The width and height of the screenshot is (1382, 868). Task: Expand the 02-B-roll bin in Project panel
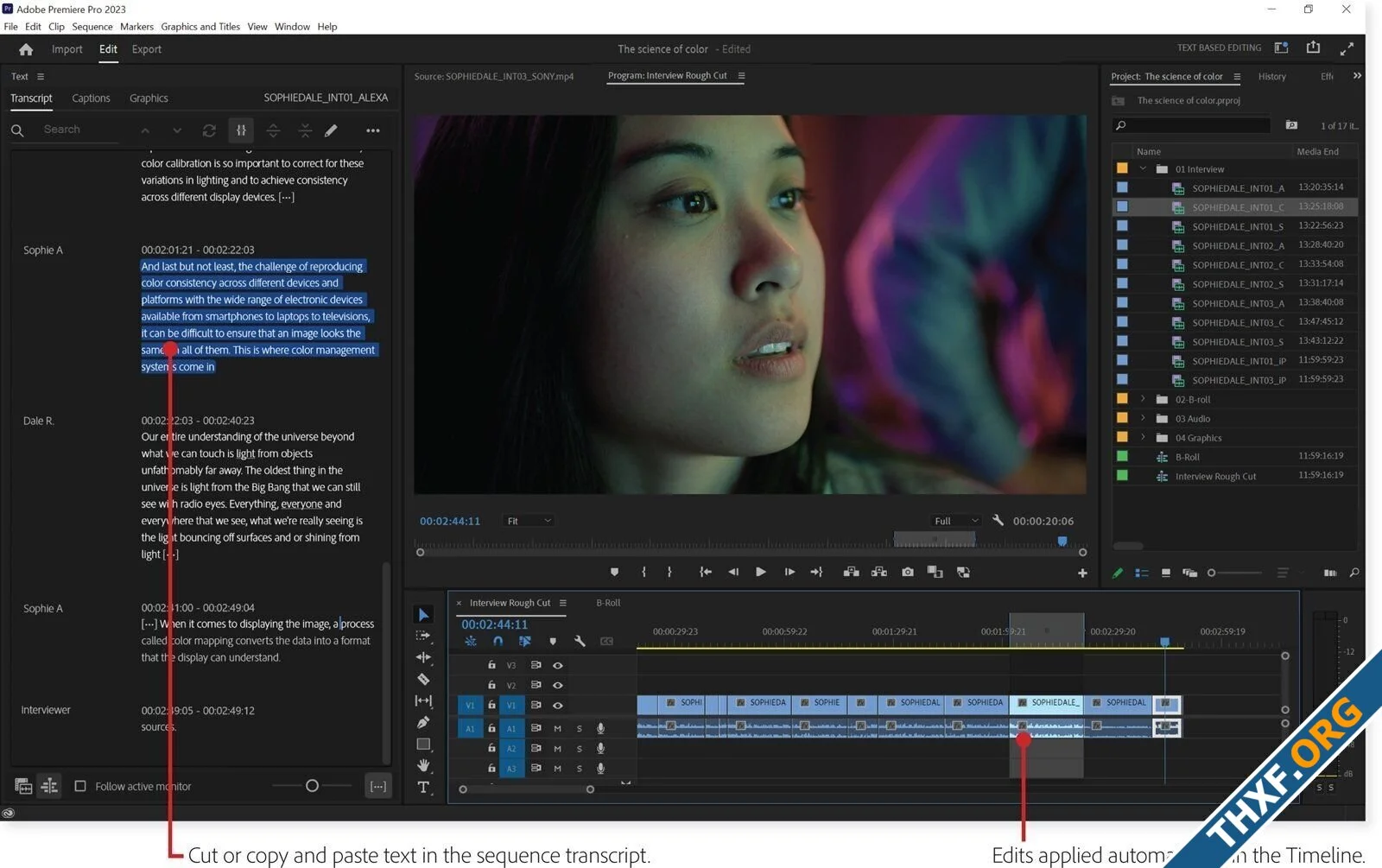pos(1142,399)
